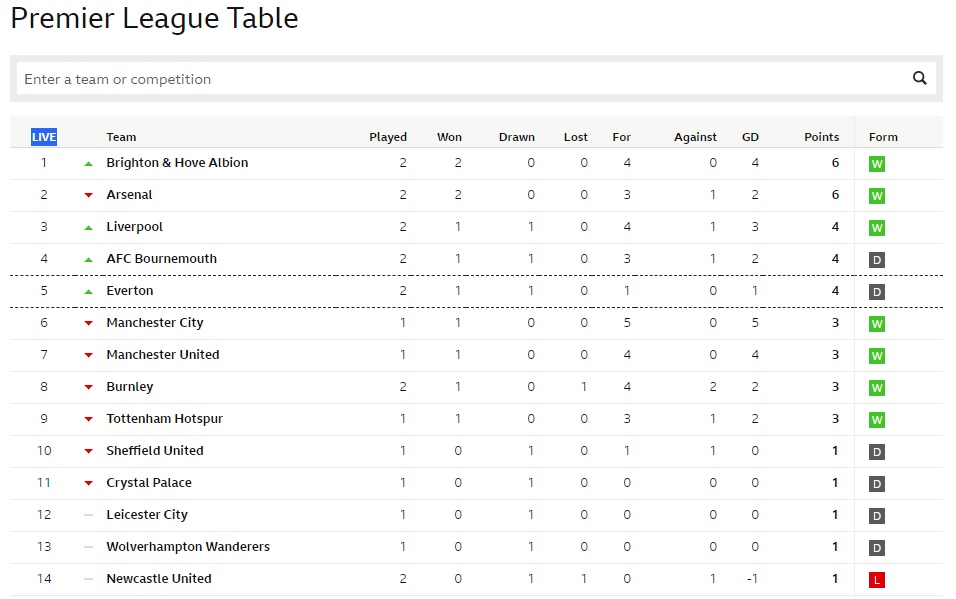Focus the team or competition search field
The image size is (956, 599).
463,79
